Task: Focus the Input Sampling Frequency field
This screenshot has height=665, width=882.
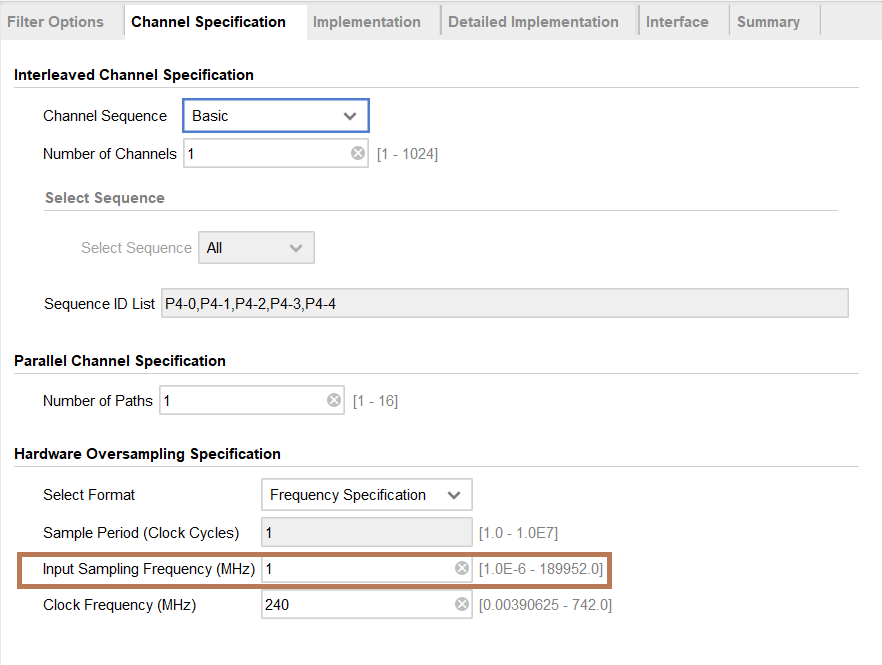Action: pos(355,568)
